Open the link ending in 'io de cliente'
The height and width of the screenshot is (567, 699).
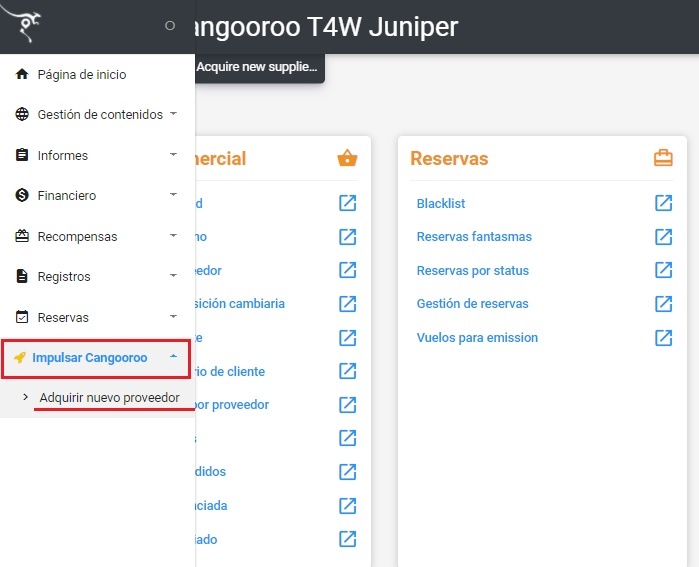click(x=230, y=371)
